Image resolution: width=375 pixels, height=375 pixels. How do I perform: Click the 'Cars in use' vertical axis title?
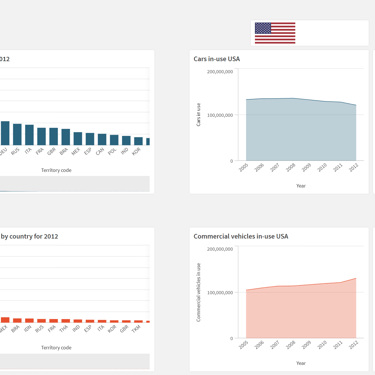tap(199, 115)
